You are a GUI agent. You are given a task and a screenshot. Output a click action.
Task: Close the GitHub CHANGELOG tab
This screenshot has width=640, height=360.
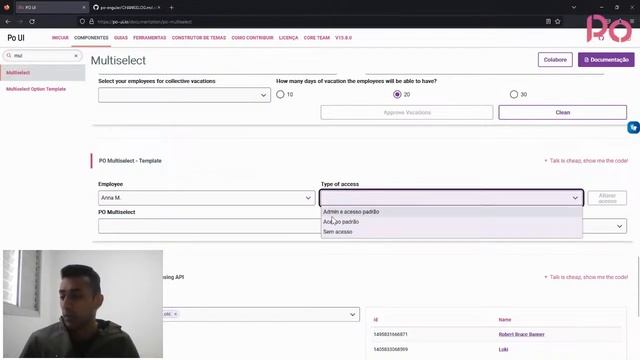(x=159, y=7)
